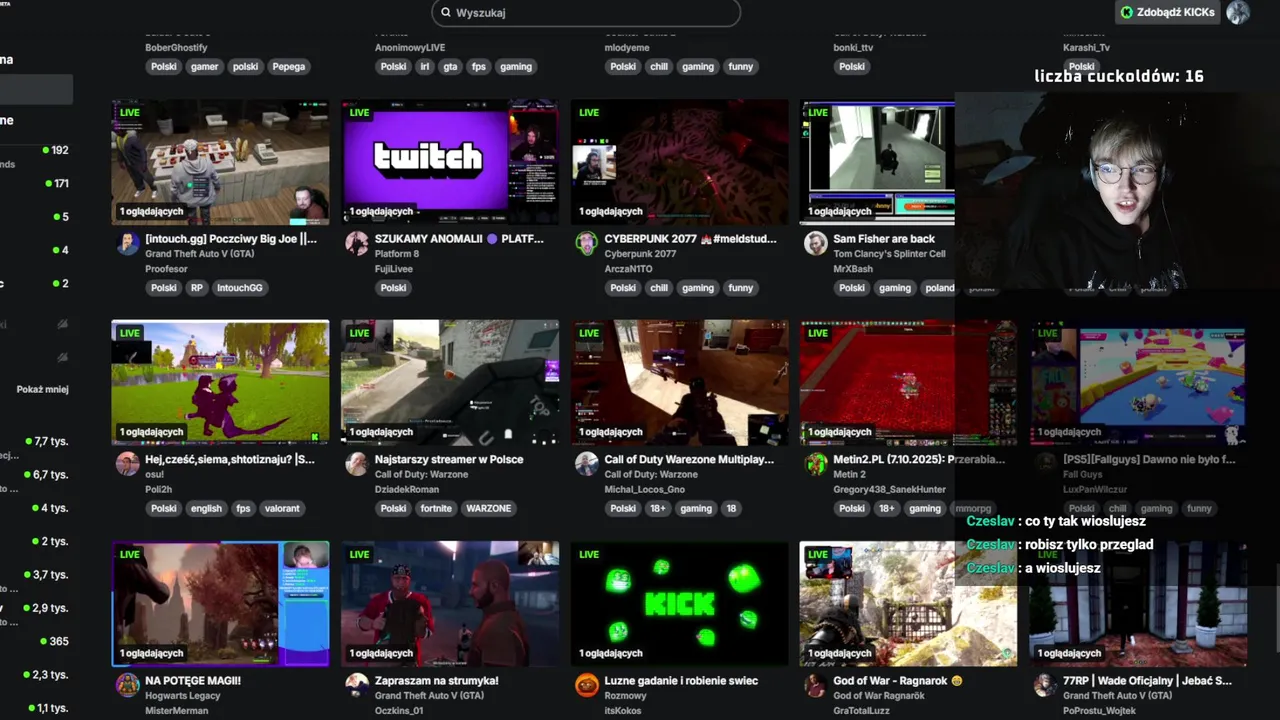Click Poli2h channel avatar
Screen dimensions: 1280x720
point(128,464)
